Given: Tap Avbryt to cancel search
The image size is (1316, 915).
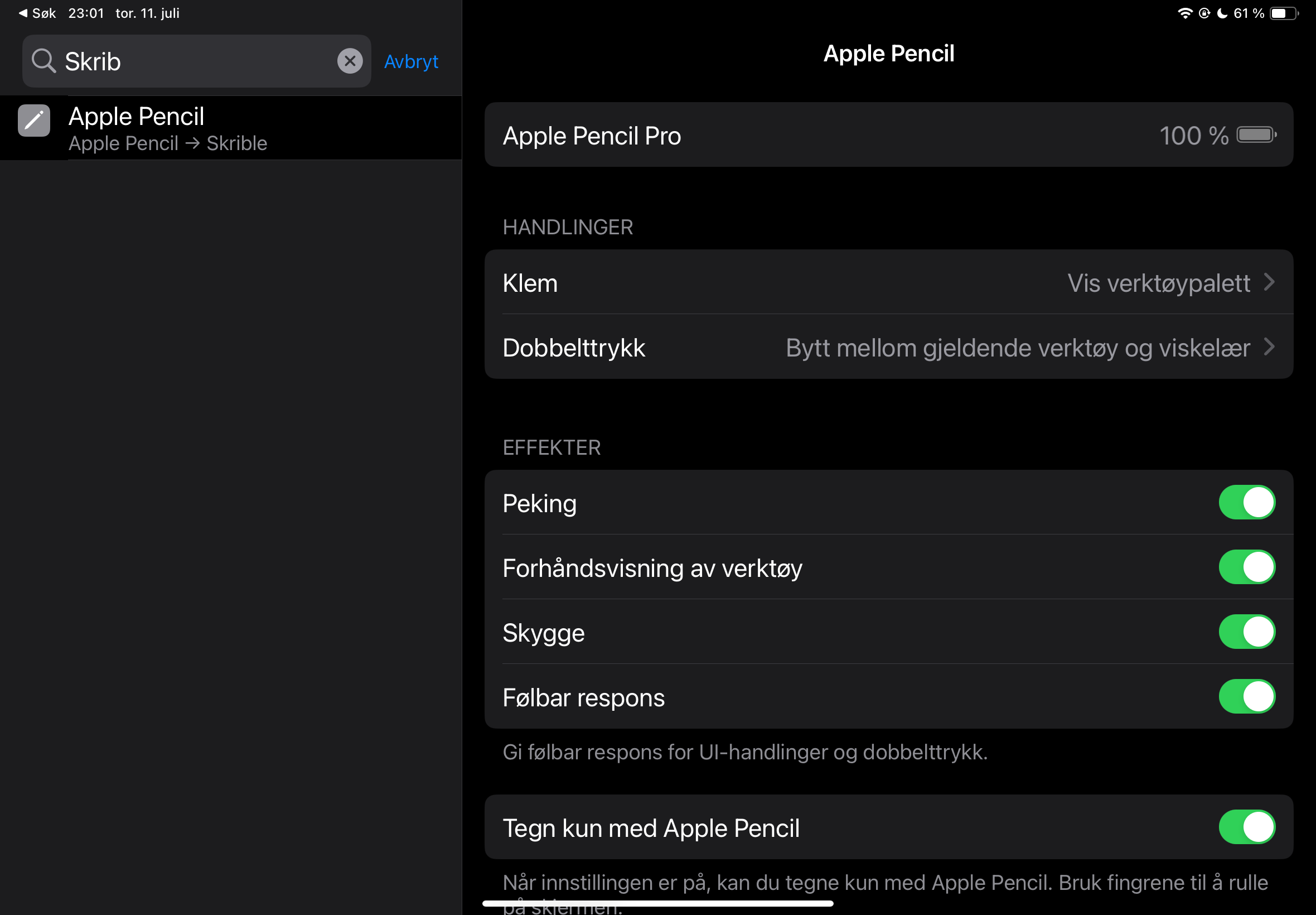Looking at the screenshot, I should (x=411, y=61).
